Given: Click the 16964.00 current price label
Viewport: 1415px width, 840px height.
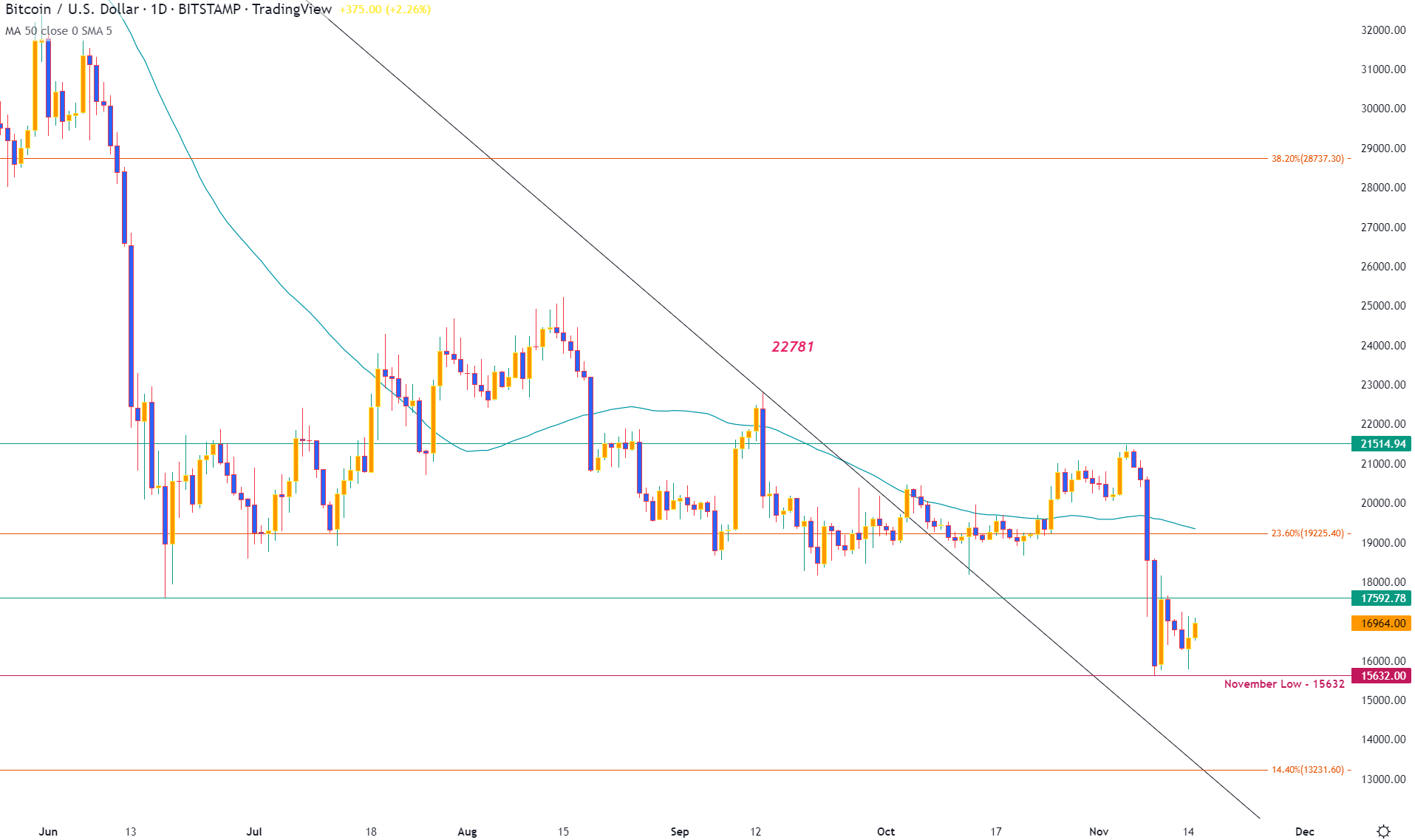Looking at the screenshot, I should tap(1381, 624).
